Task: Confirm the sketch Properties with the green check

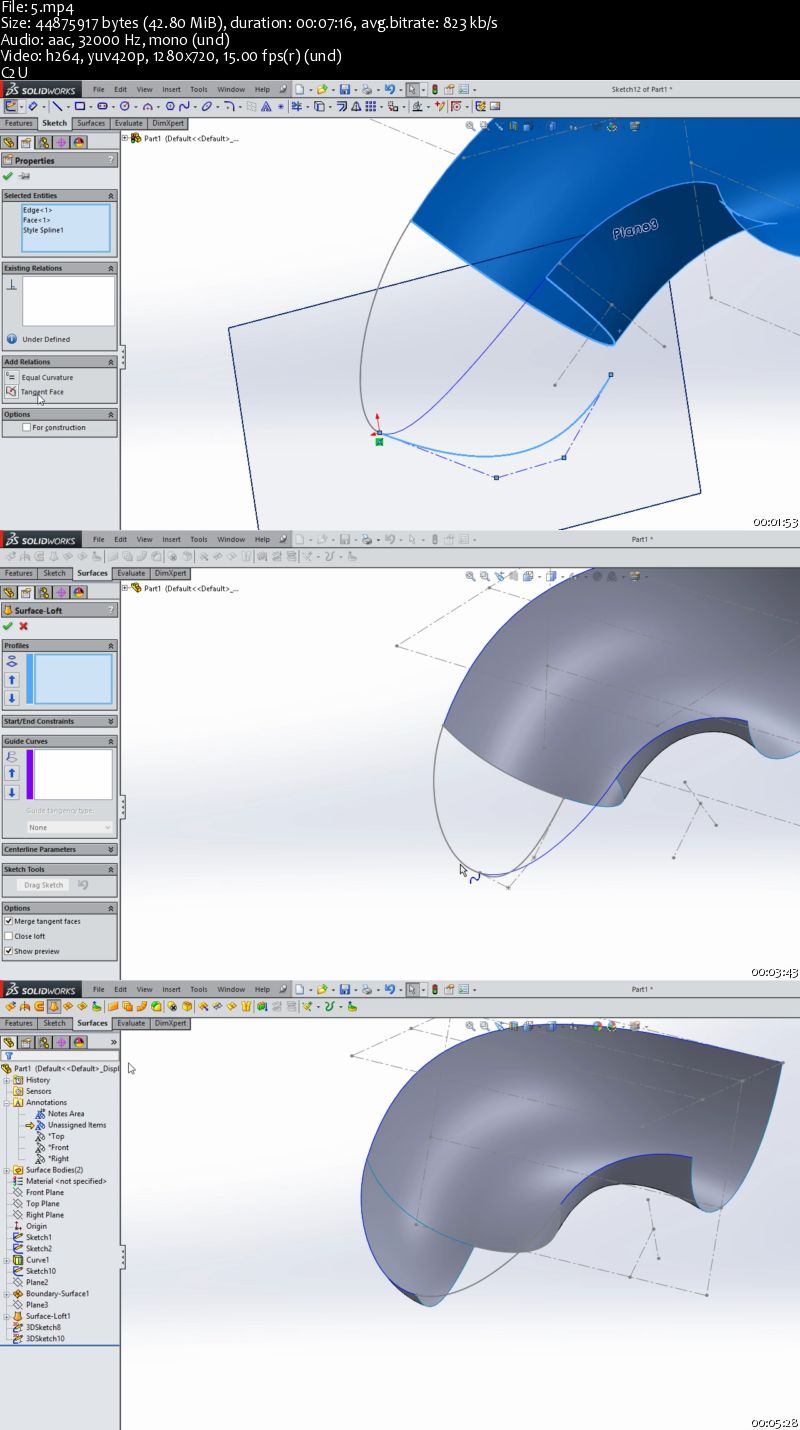Action: [x=8, y=176]
